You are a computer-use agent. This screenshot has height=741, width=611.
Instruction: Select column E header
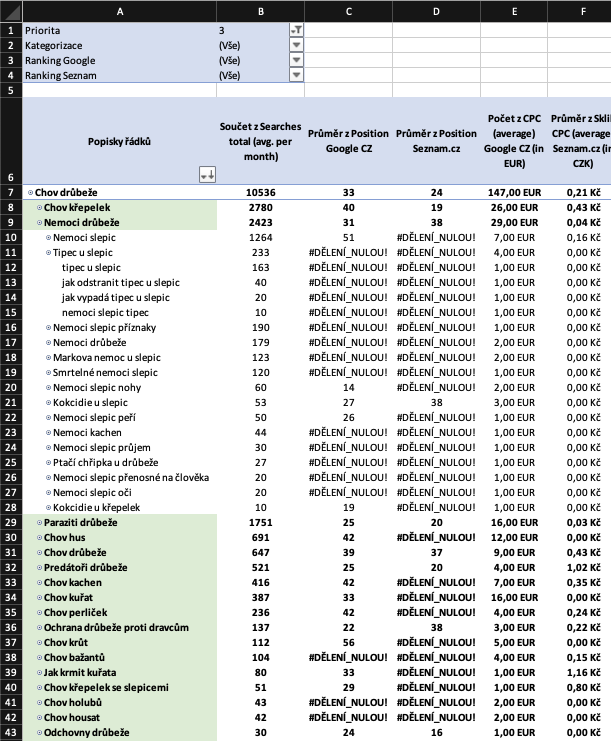coord(514,11)
